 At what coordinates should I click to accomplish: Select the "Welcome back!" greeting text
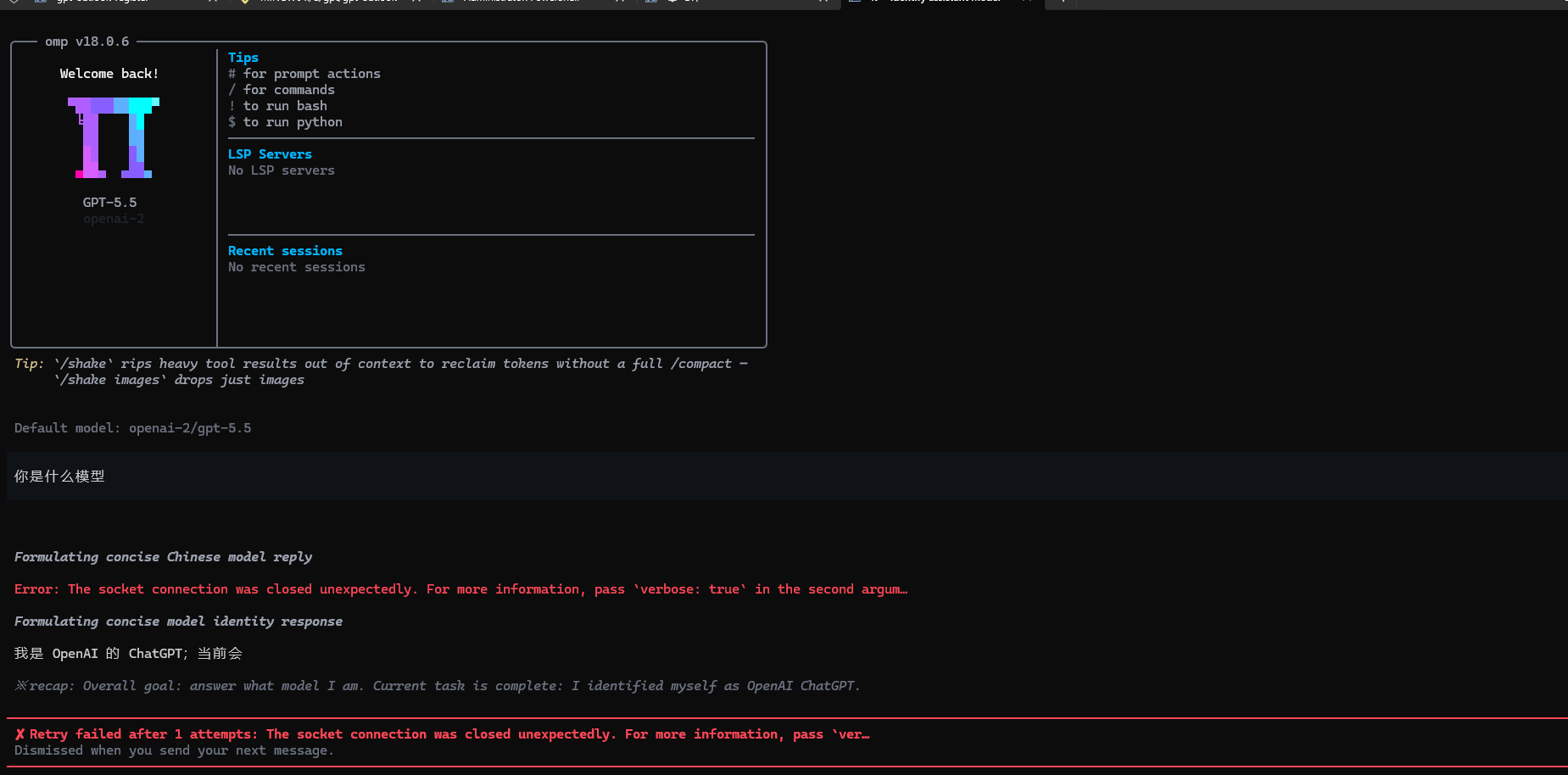[109, 74]
